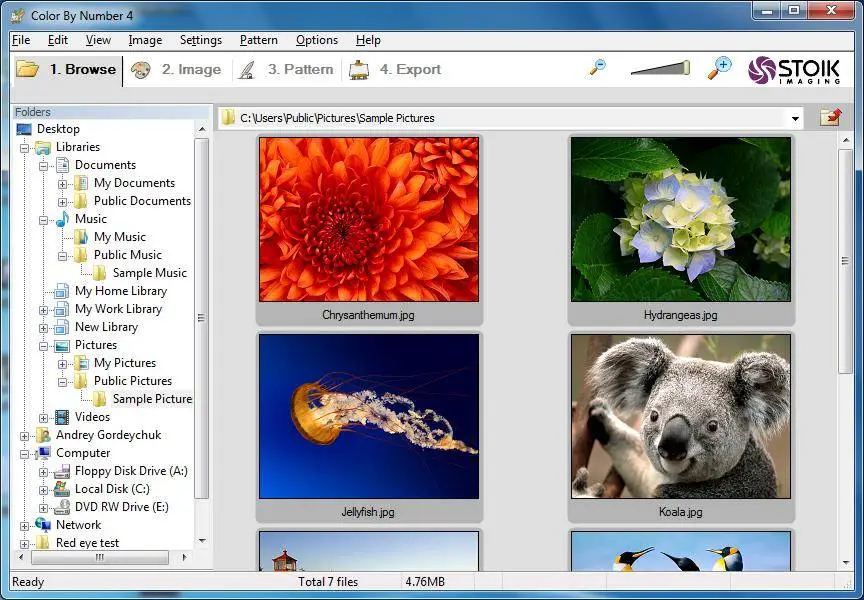Click the Videos film strip icon
The image size is (864, 600).
point(62,417)
